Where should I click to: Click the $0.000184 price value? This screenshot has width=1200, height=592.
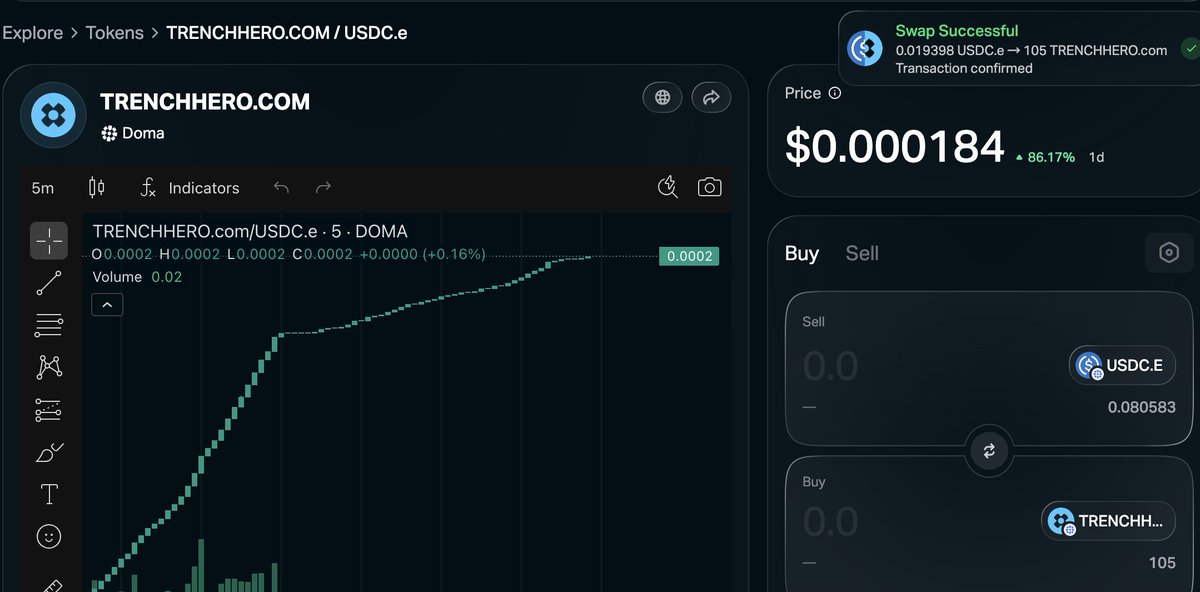point(895,147)
